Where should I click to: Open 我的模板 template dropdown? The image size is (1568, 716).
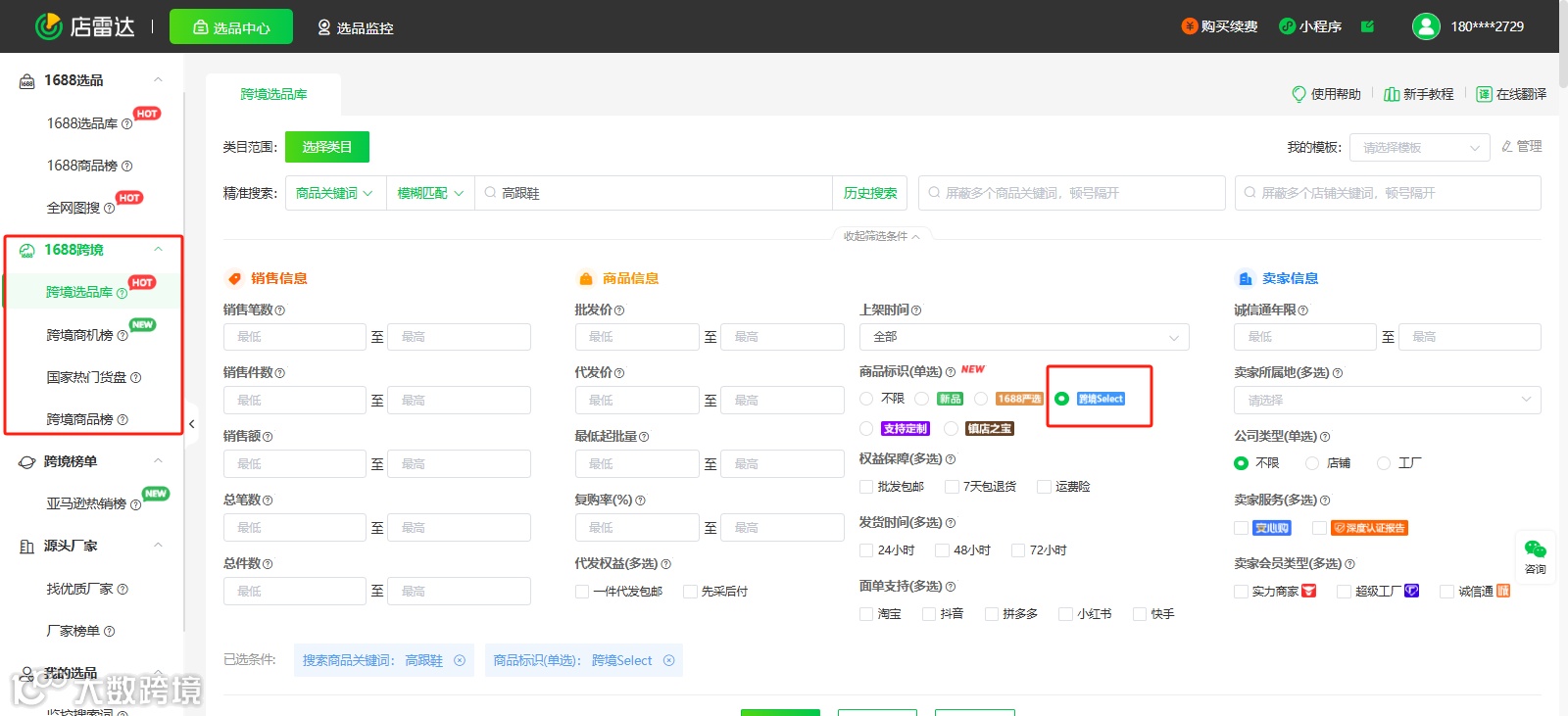pos(1421,147)
